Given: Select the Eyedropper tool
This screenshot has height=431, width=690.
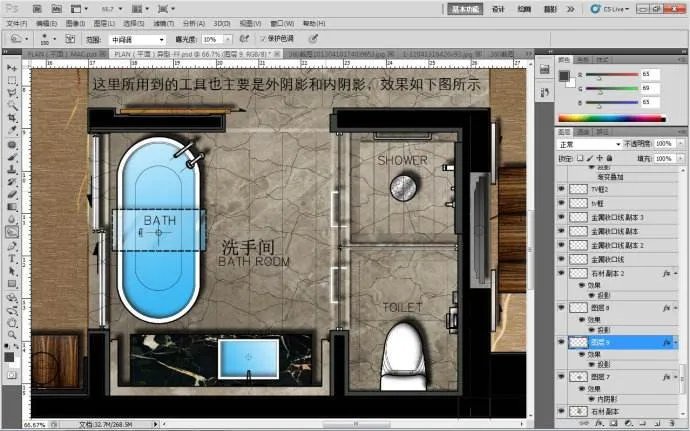Looking at the screenshot, I should point(11,130).
